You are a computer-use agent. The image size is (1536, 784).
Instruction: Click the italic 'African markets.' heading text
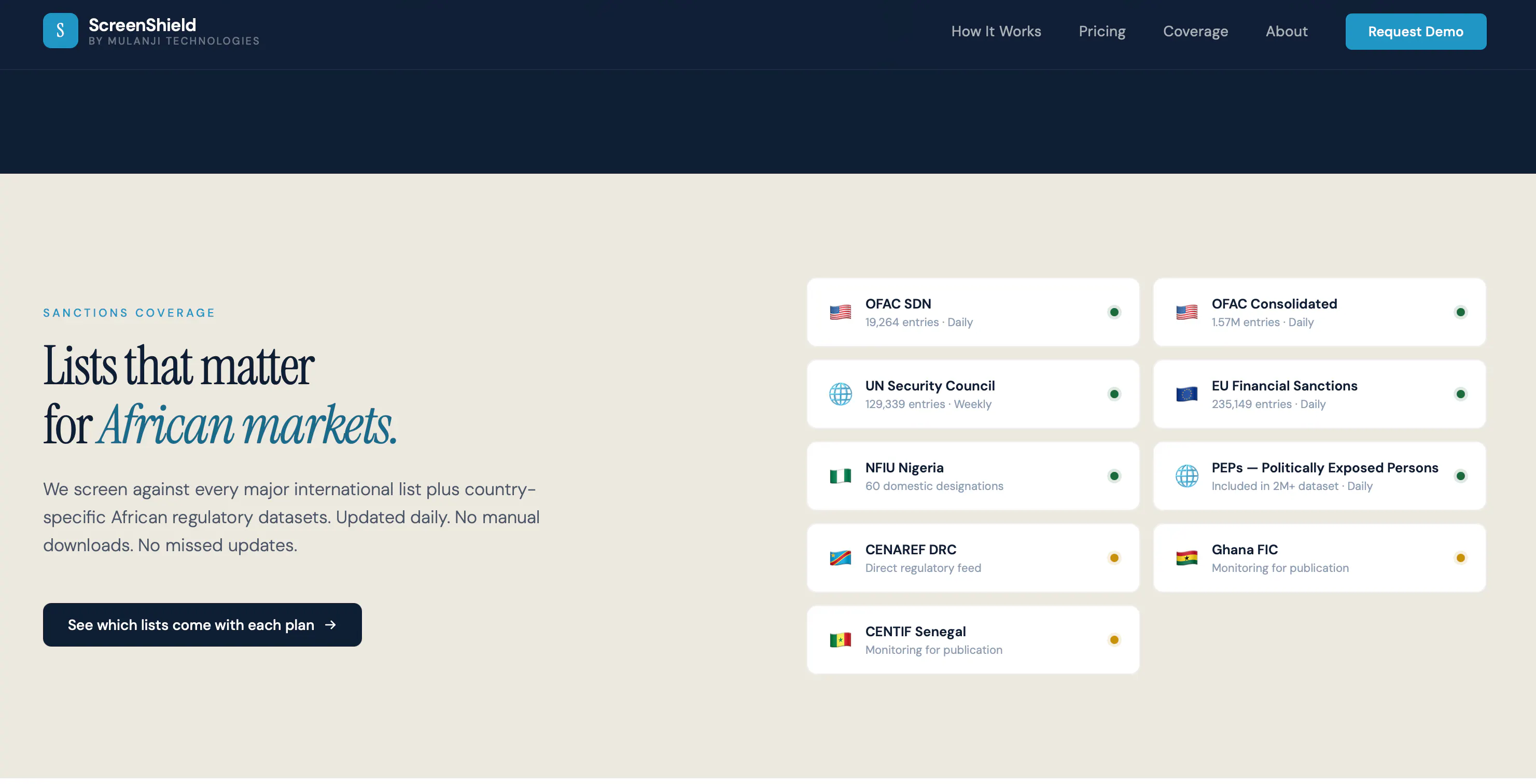pos(247,426)
